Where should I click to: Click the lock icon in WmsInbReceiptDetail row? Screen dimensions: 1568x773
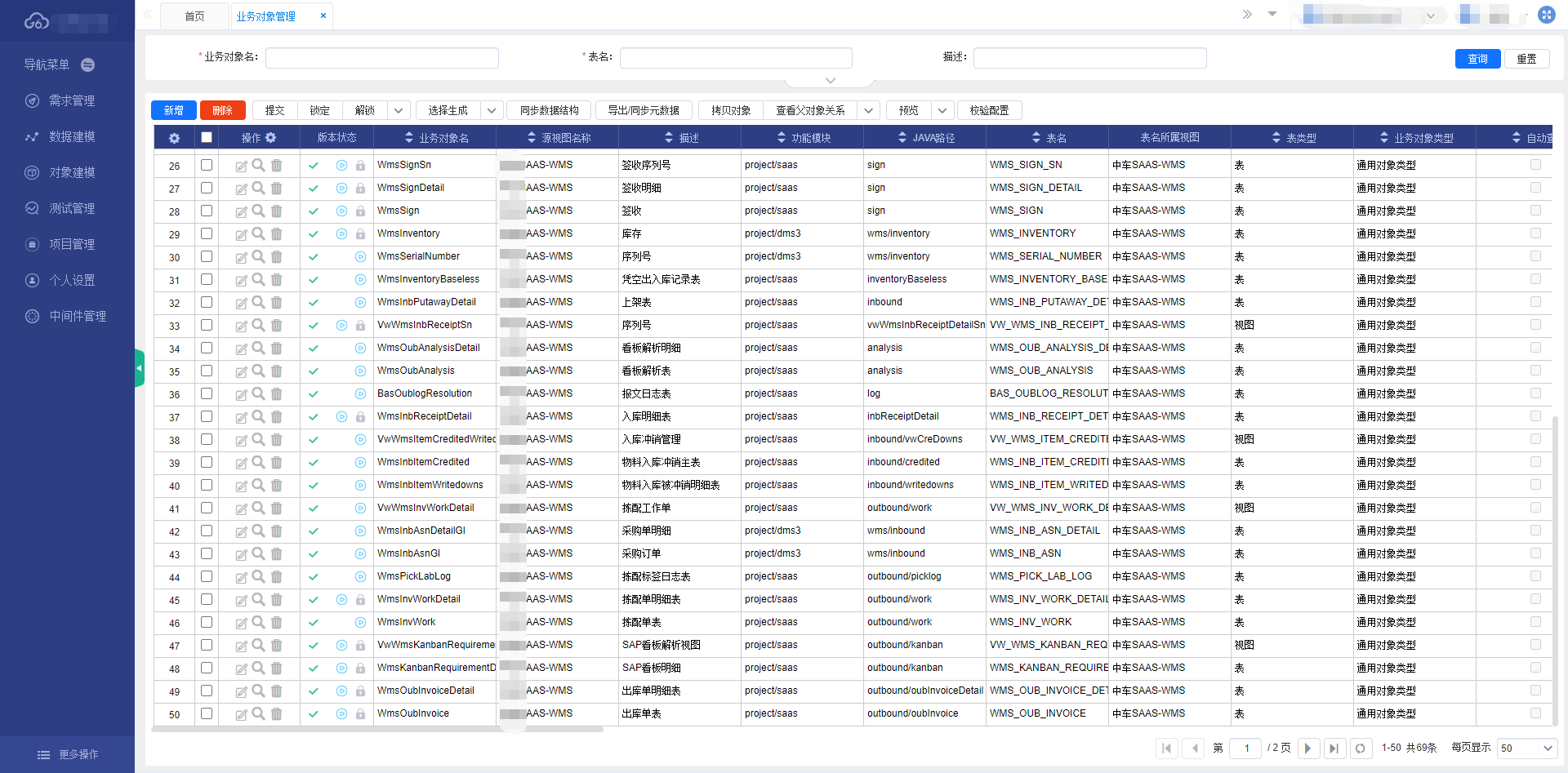[360, 417]
